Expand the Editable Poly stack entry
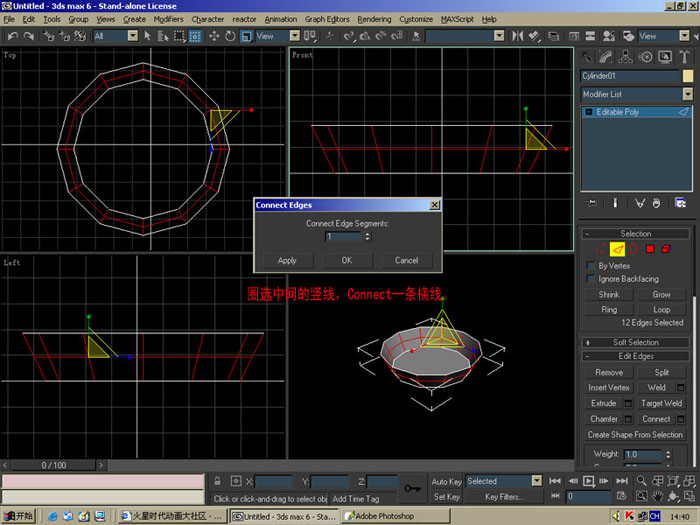 pyautogui.click(x=589, y=112)
